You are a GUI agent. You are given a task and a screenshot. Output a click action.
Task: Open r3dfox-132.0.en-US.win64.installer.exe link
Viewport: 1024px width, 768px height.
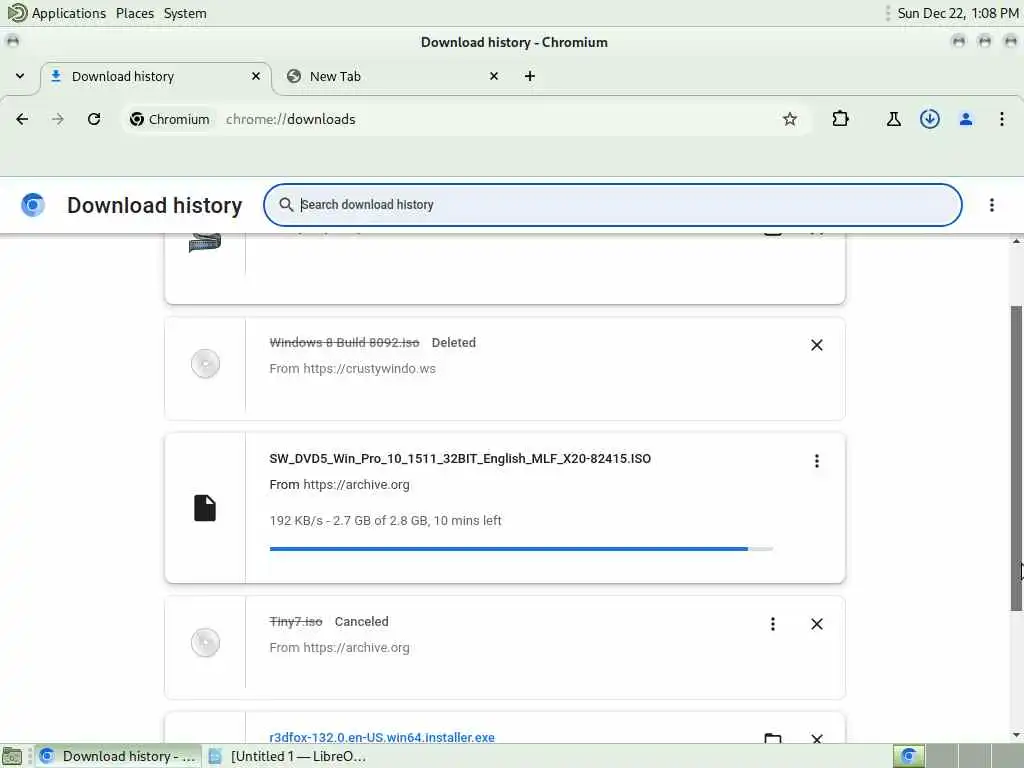pyautogui.click(x=382, y=737)
